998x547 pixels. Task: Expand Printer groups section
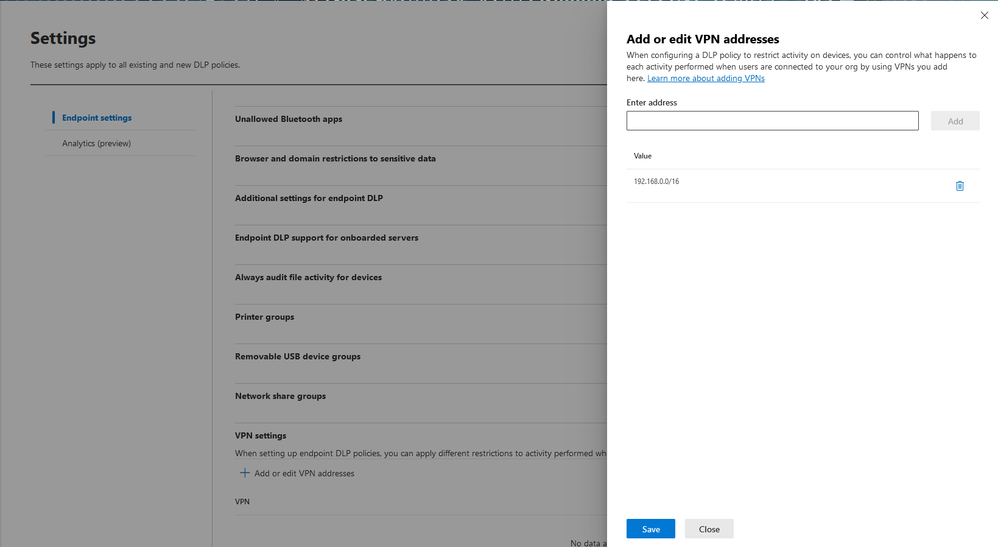pyautogui.click(x=264, y=317)
